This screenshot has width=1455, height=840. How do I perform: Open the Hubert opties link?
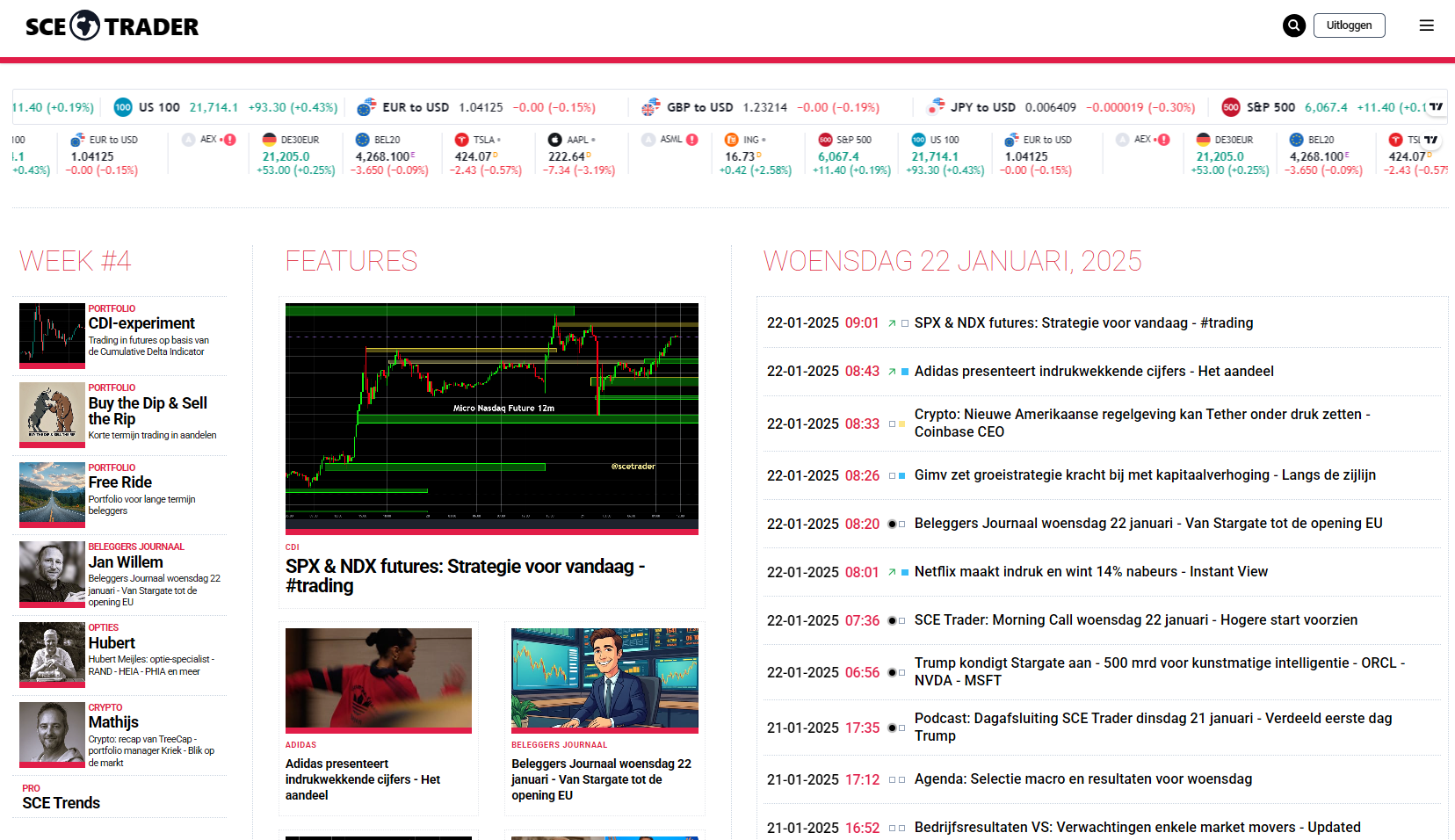coord(112,643)
